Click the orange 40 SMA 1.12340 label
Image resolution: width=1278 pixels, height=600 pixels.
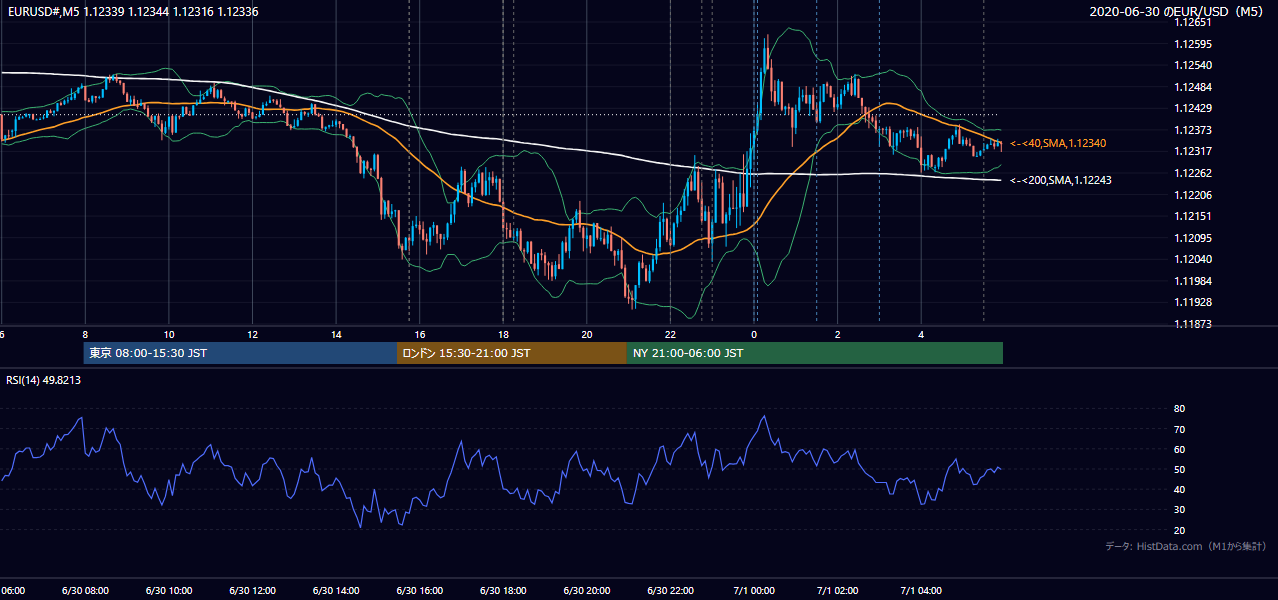[1058, 144]
